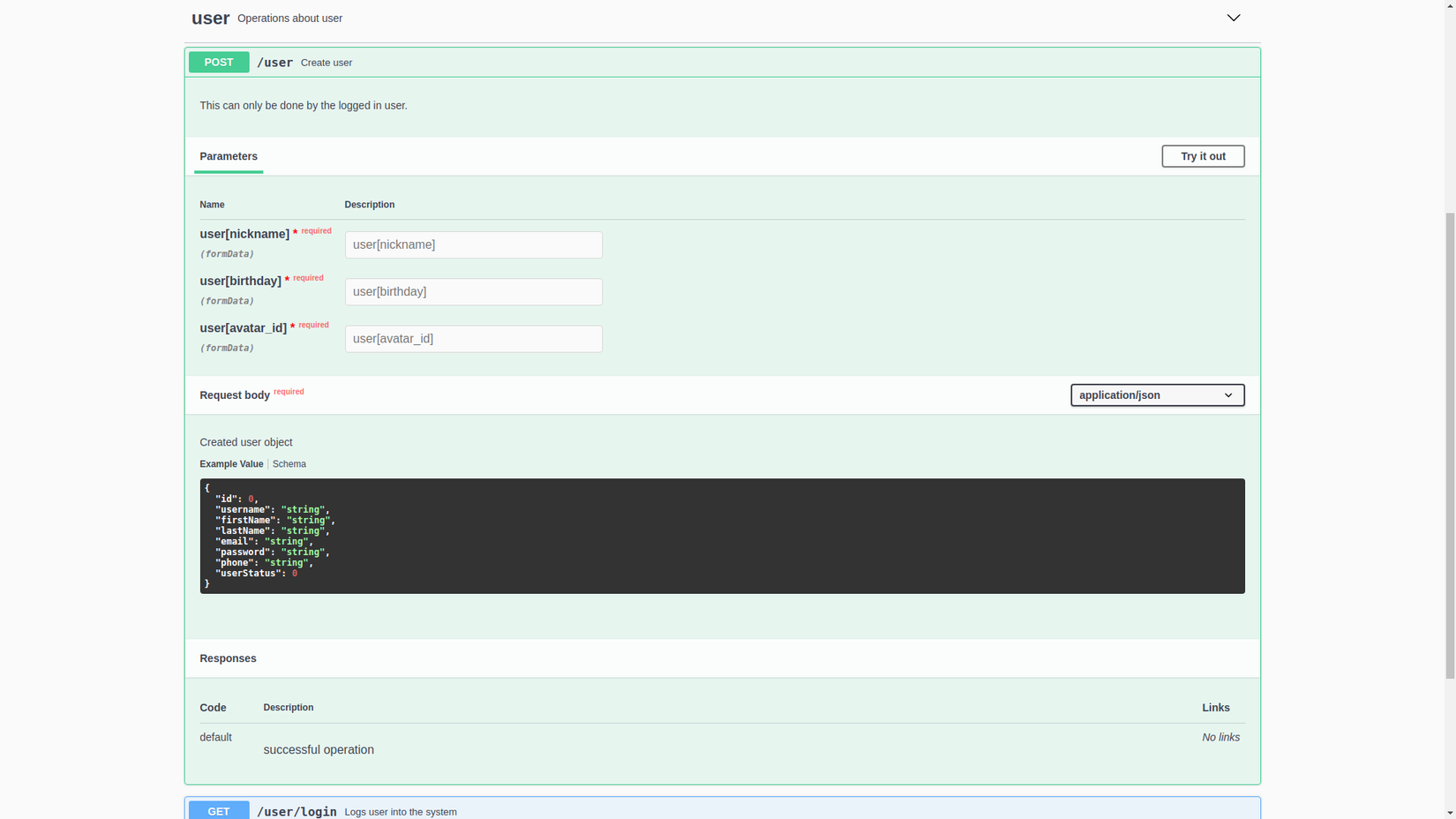Click the "password" line in the example JSON
This screenshot has height=819, width=1456.
[x=272, y=552]
